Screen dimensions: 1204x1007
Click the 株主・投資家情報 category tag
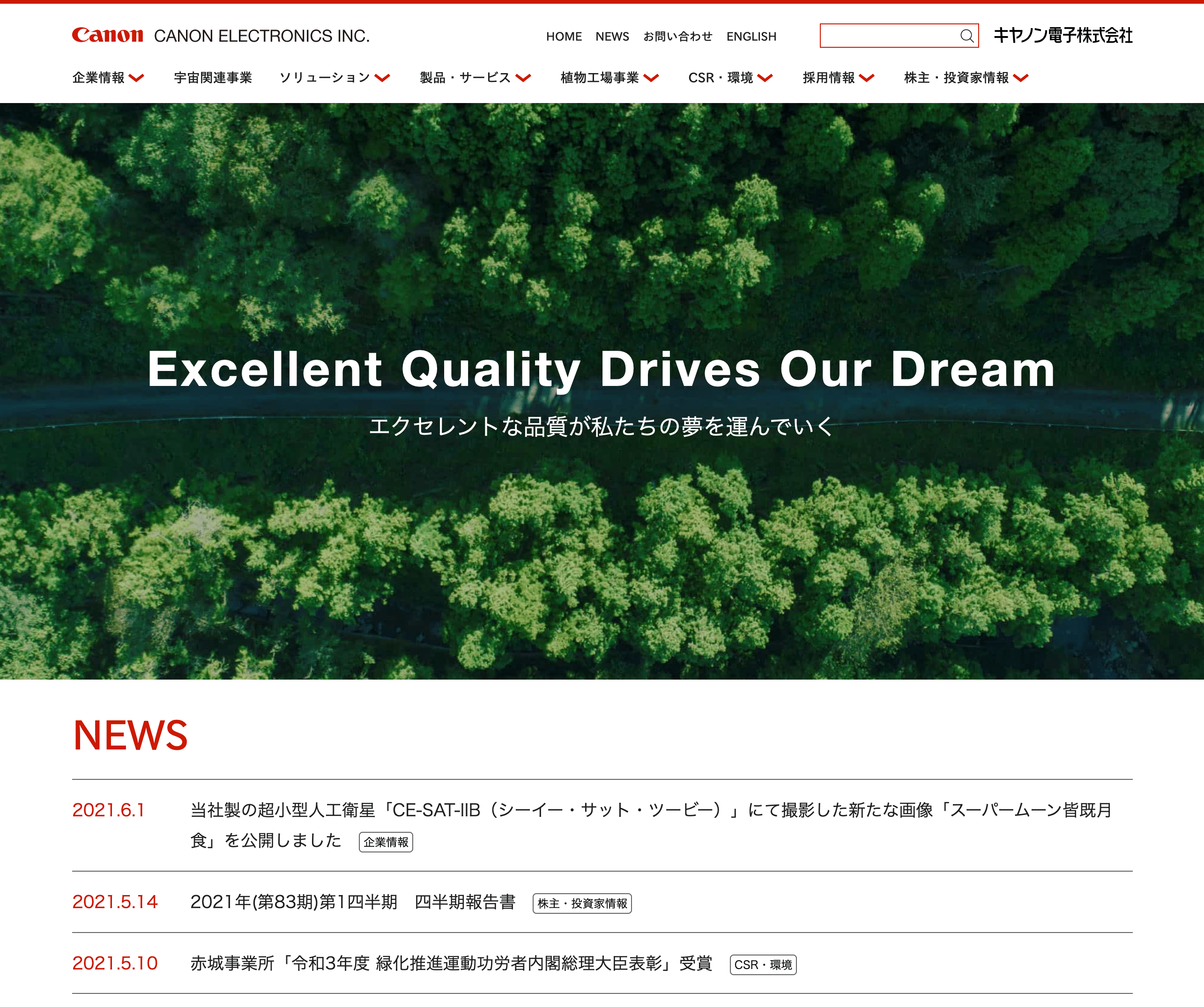582,903
